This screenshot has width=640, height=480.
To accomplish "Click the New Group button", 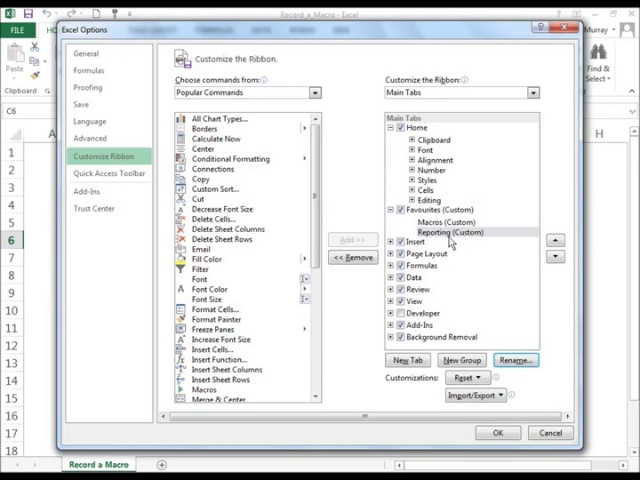I will pos(462,360).
